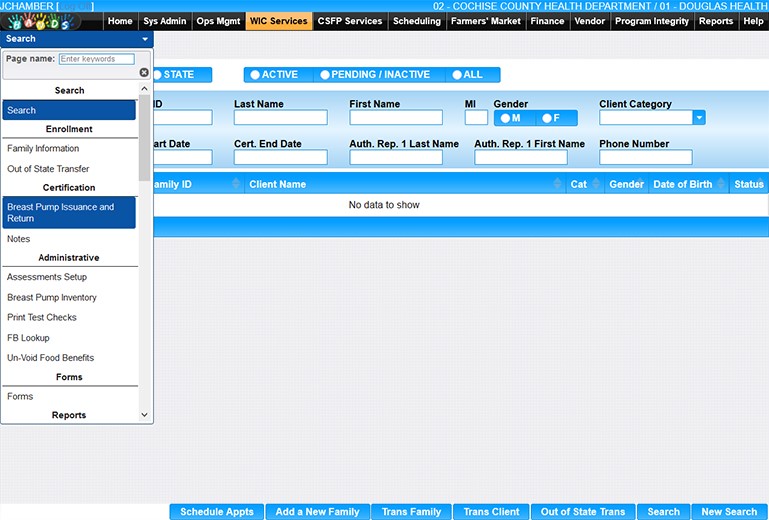Clear the page name search with X icon
This screenshot has height=520, width=769.
144,72
